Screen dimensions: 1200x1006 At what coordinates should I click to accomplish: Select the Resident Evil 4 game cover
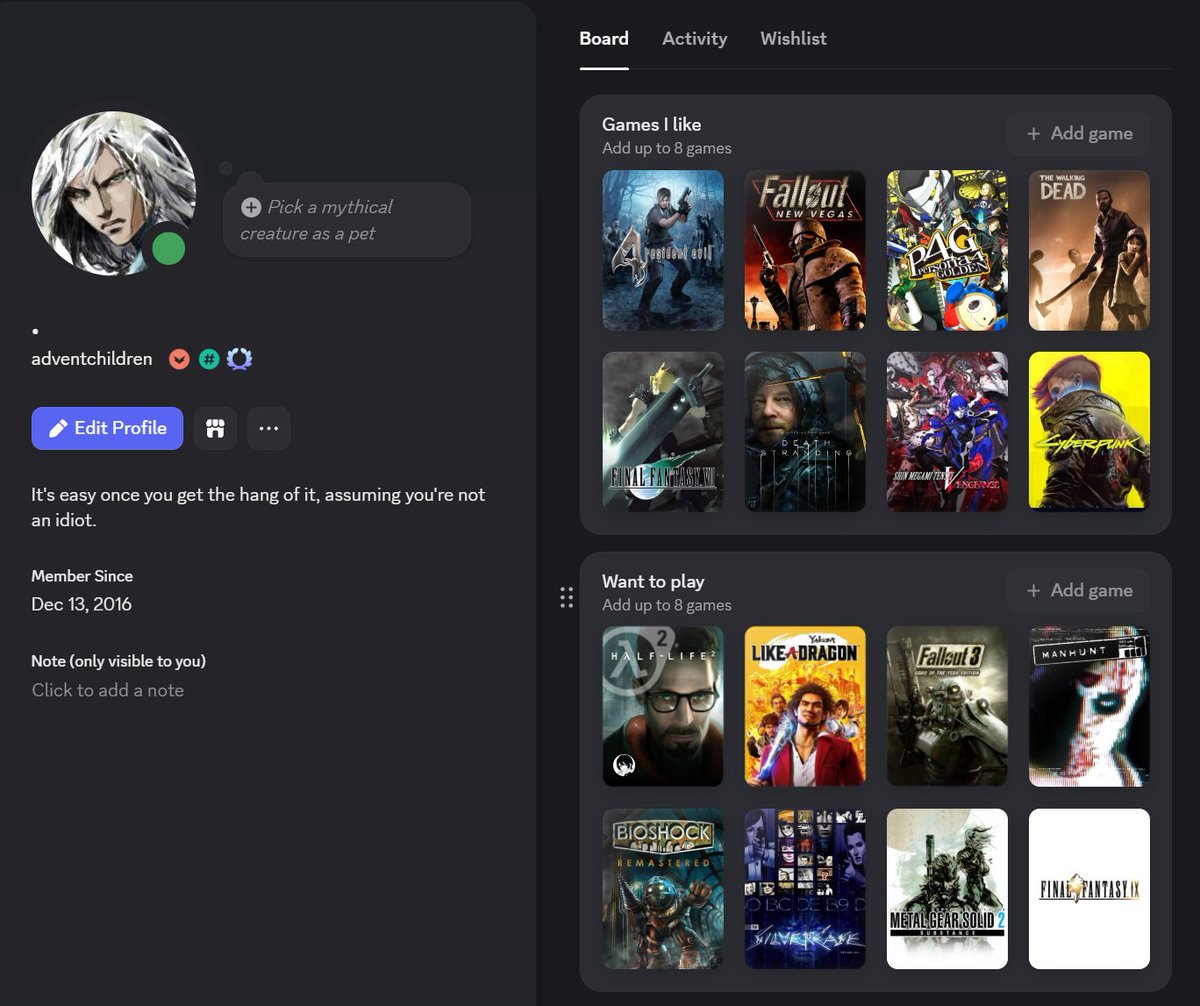[x=663, y=250]
